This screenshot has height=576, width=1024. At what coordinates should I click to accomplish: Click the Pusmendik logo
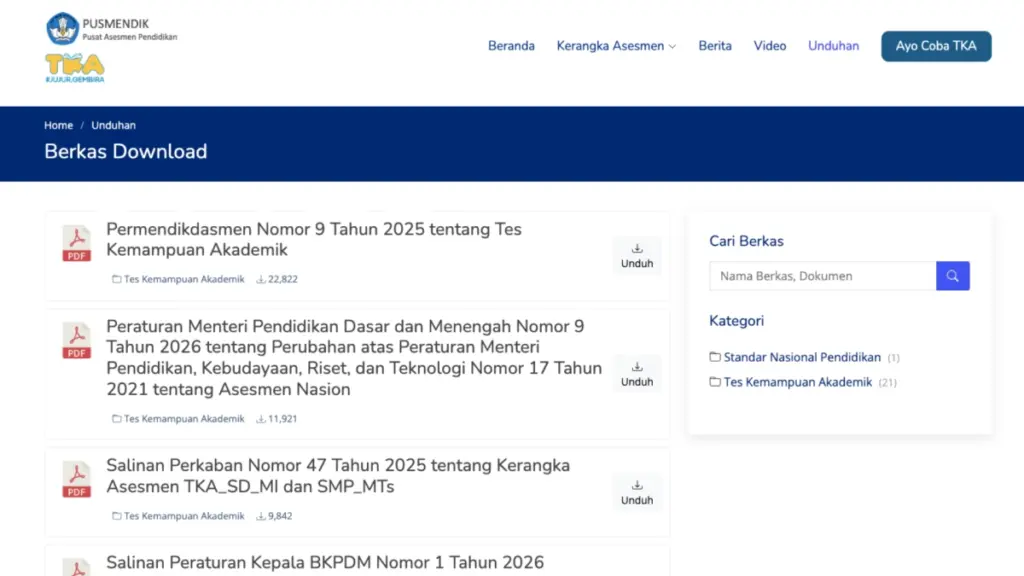pyautogui.click(x=111, y=29)
